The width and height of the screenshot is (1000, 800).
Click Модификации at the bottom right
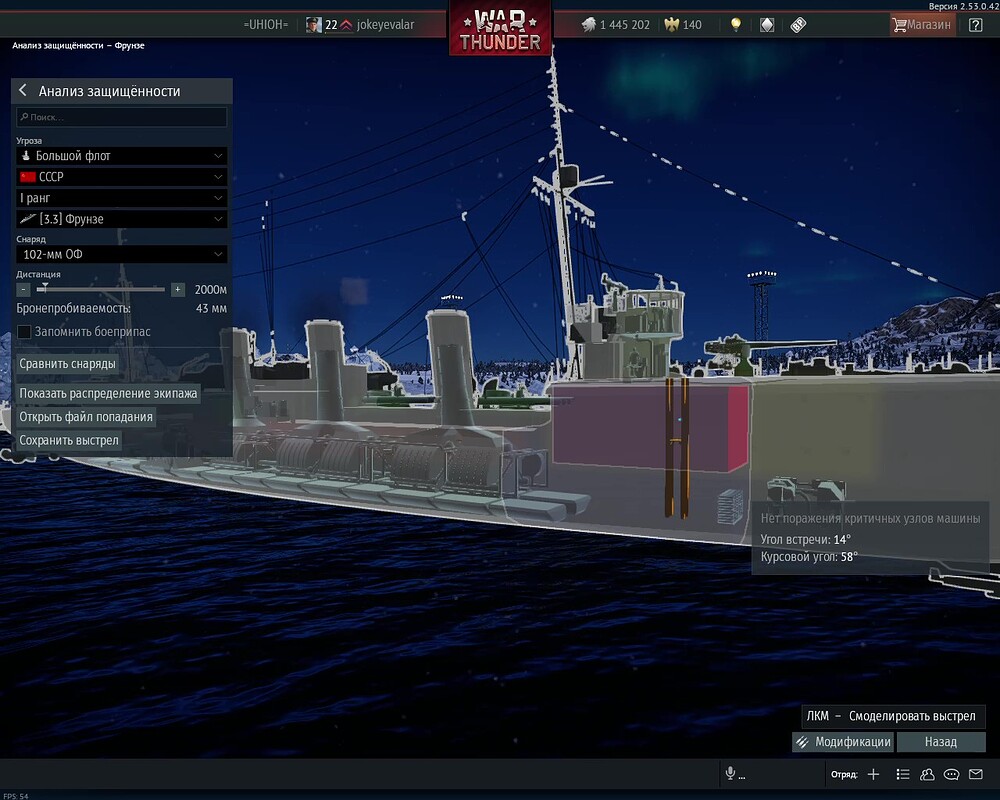pos(841,742)
